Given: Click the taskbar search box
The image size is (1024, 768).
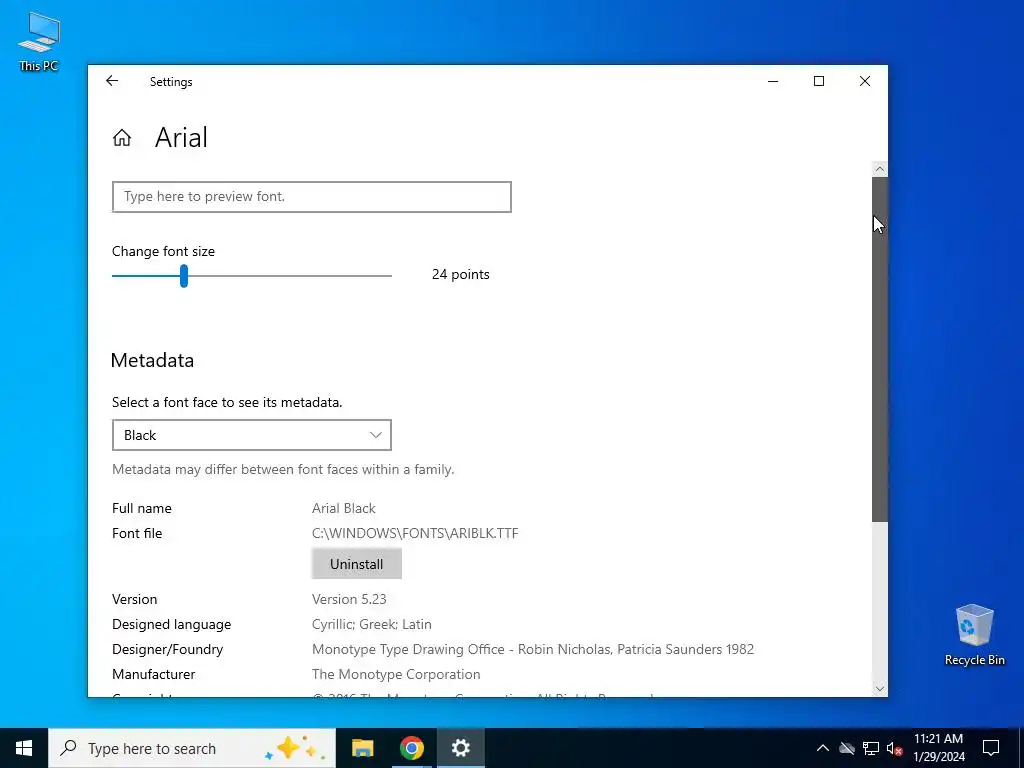Looking at the screenshot, I should (x=191, y=748).
